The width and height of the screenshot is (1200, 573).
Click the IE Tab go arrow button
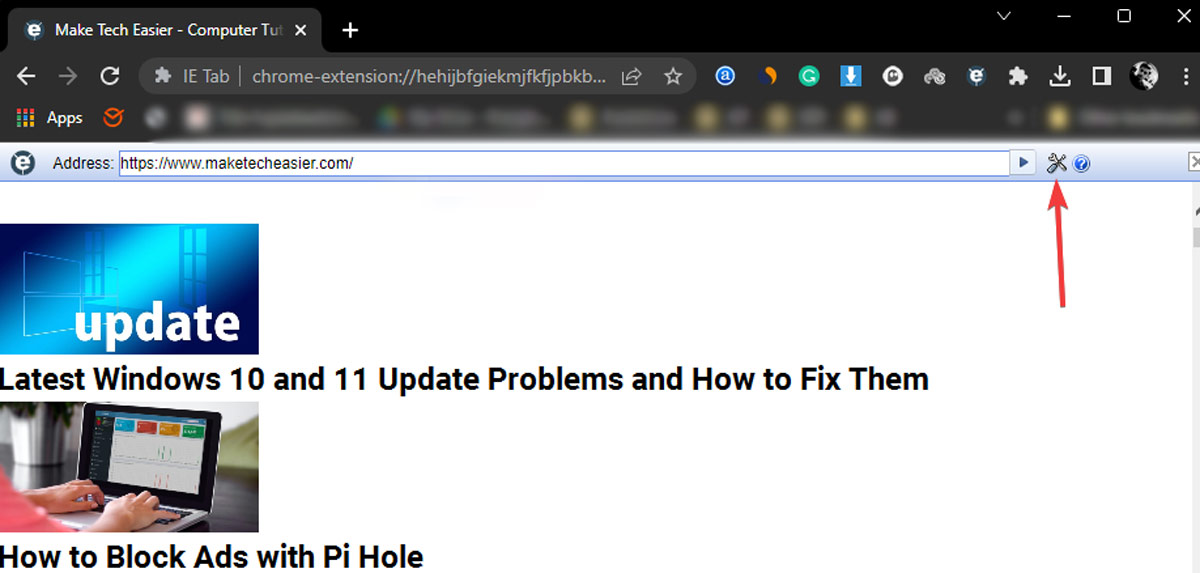pyautogui.click(x=1023, y=162)
